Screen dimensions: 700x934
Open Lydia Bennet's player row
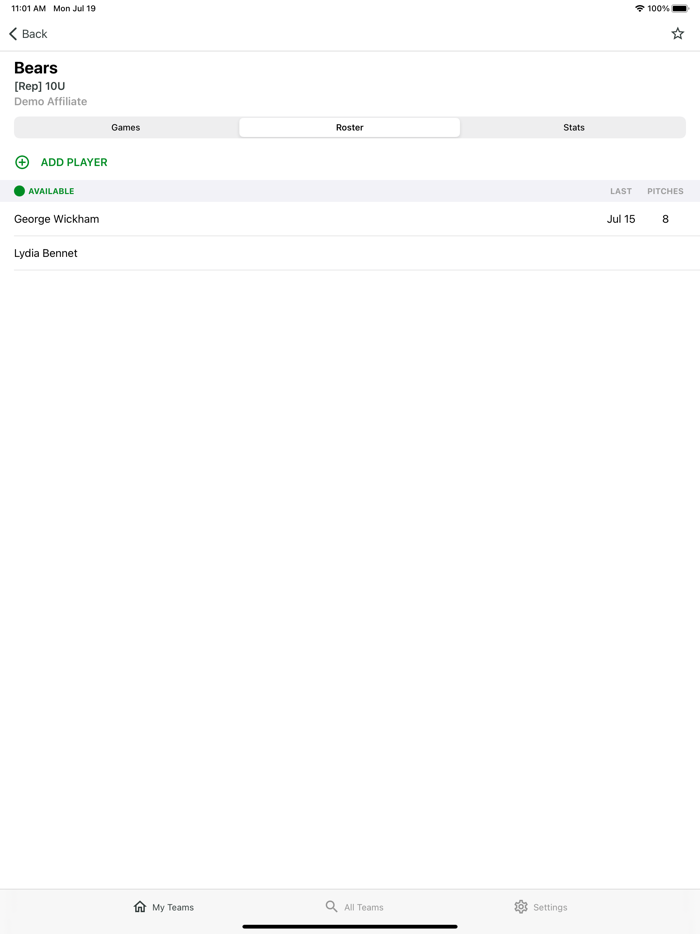350,253
